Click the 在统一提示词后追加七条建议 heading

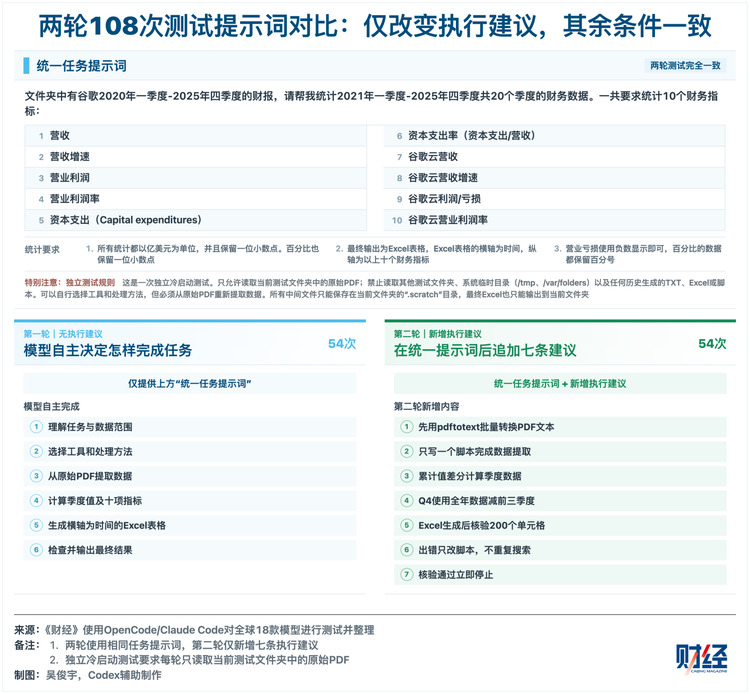click(x=485, y=351)
